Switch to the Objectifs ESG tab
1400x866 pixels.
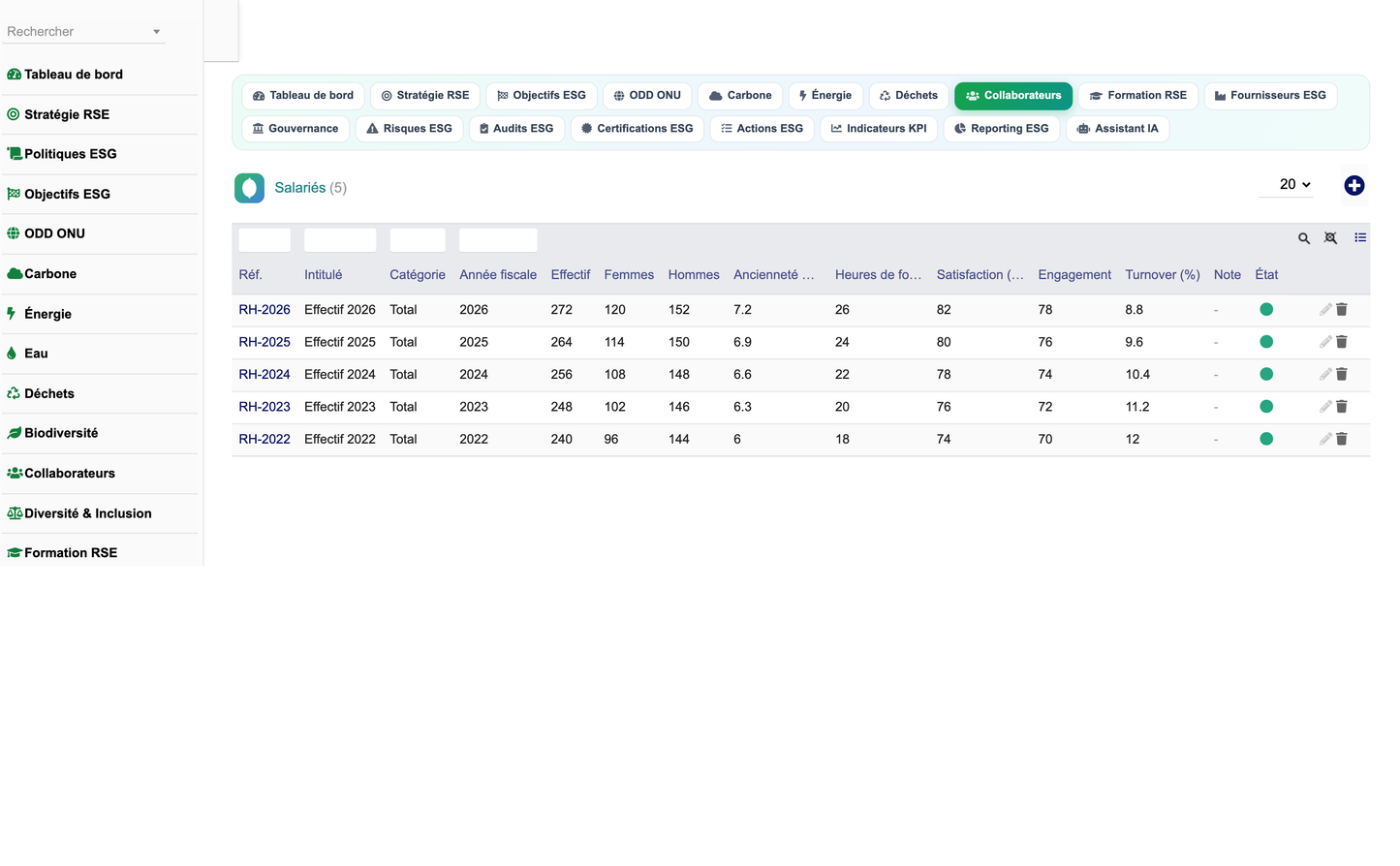542,96
